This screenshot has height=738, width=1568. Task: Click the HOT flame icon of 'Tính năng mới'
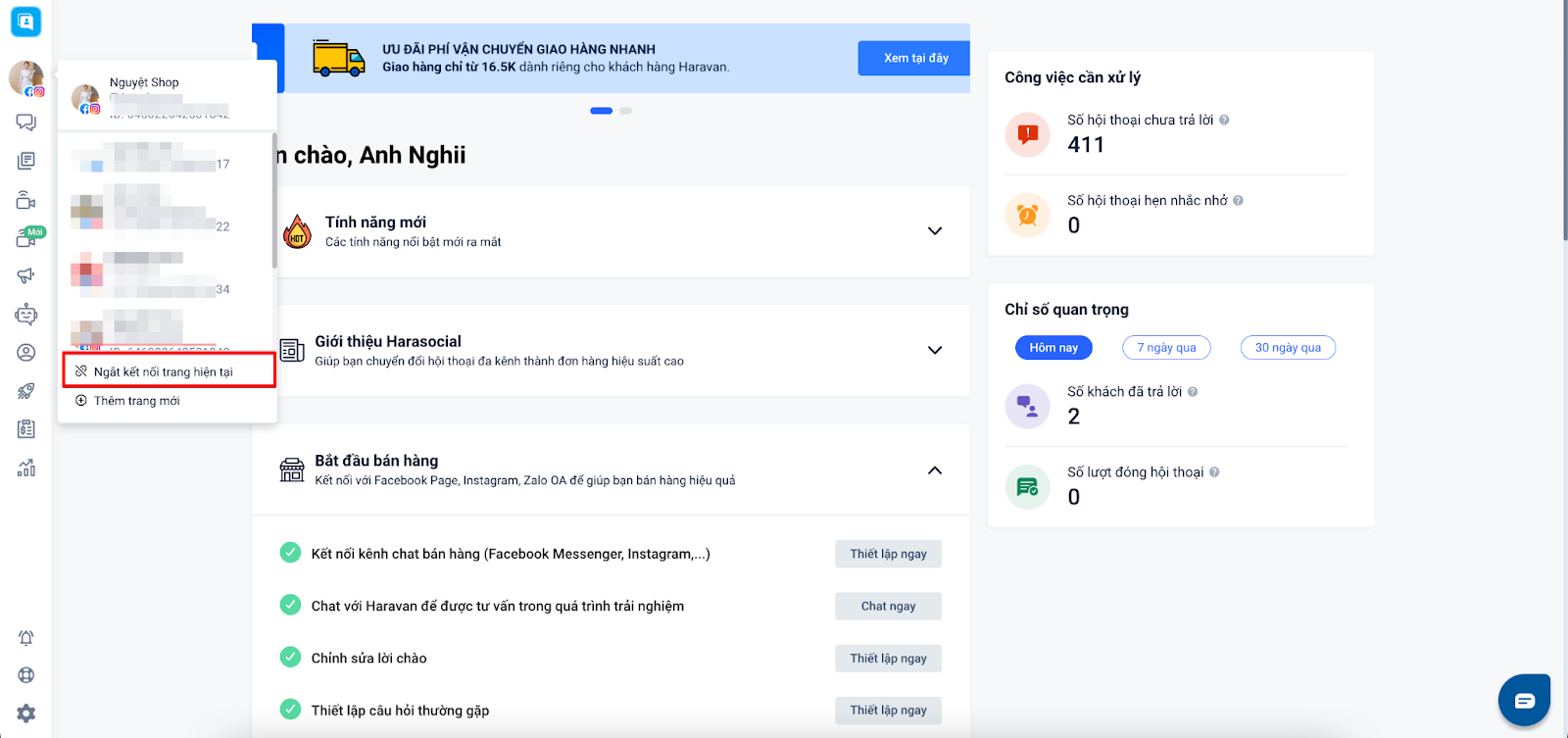(297, 231)
